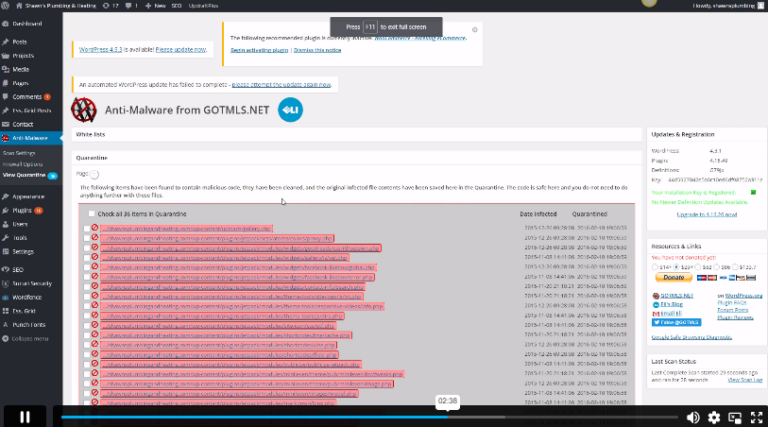Open the New content dropdown in admin bar

pyautogui.click(x=155, y=6)
